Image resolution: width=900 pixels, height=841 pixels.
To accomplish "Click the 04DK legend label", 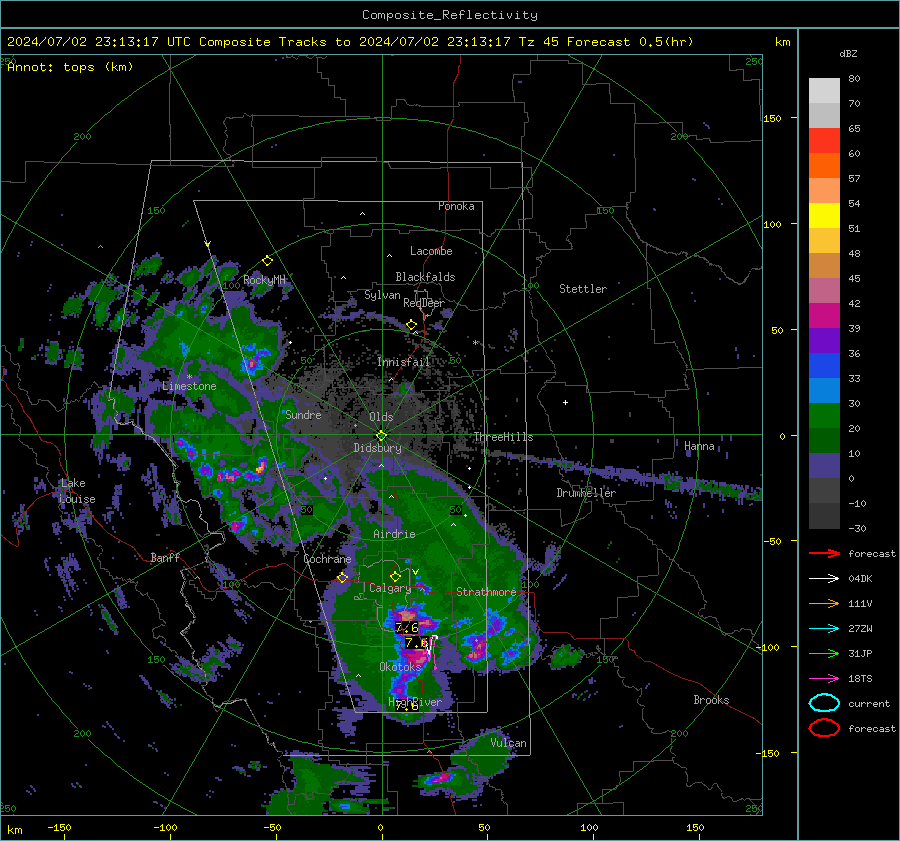I will point(860,579).
